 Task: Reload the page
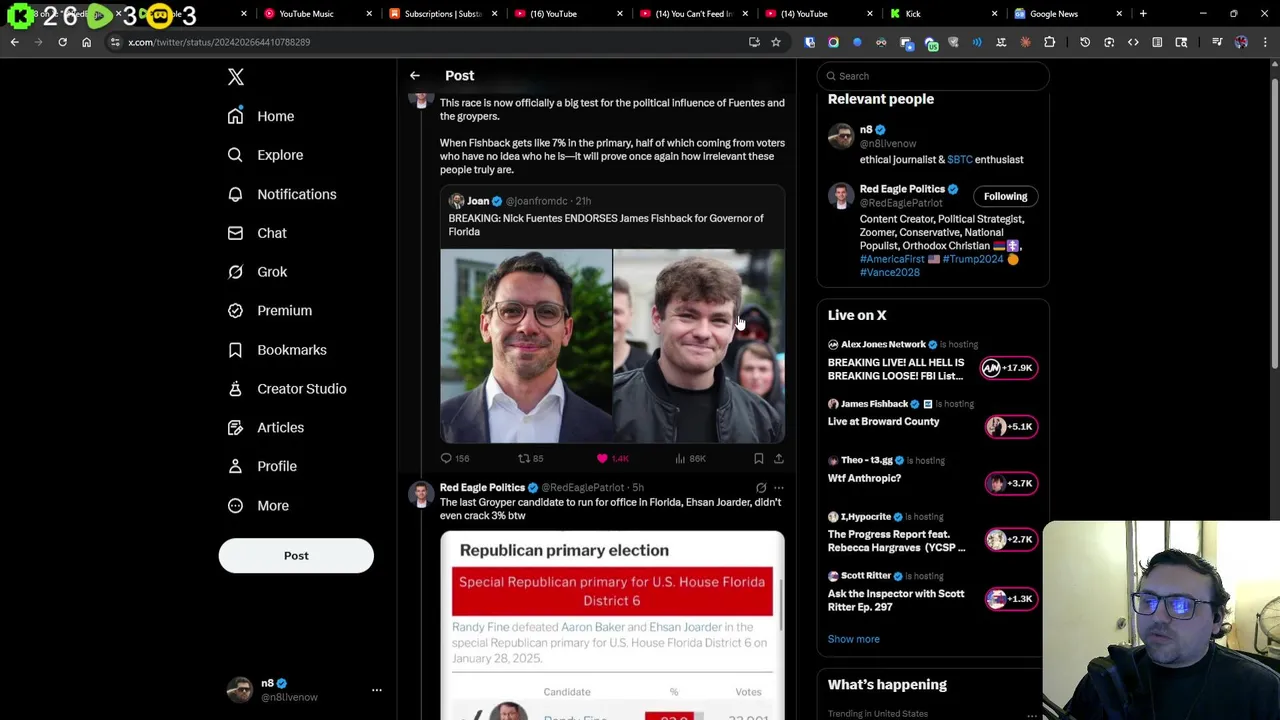pos(62,42)
